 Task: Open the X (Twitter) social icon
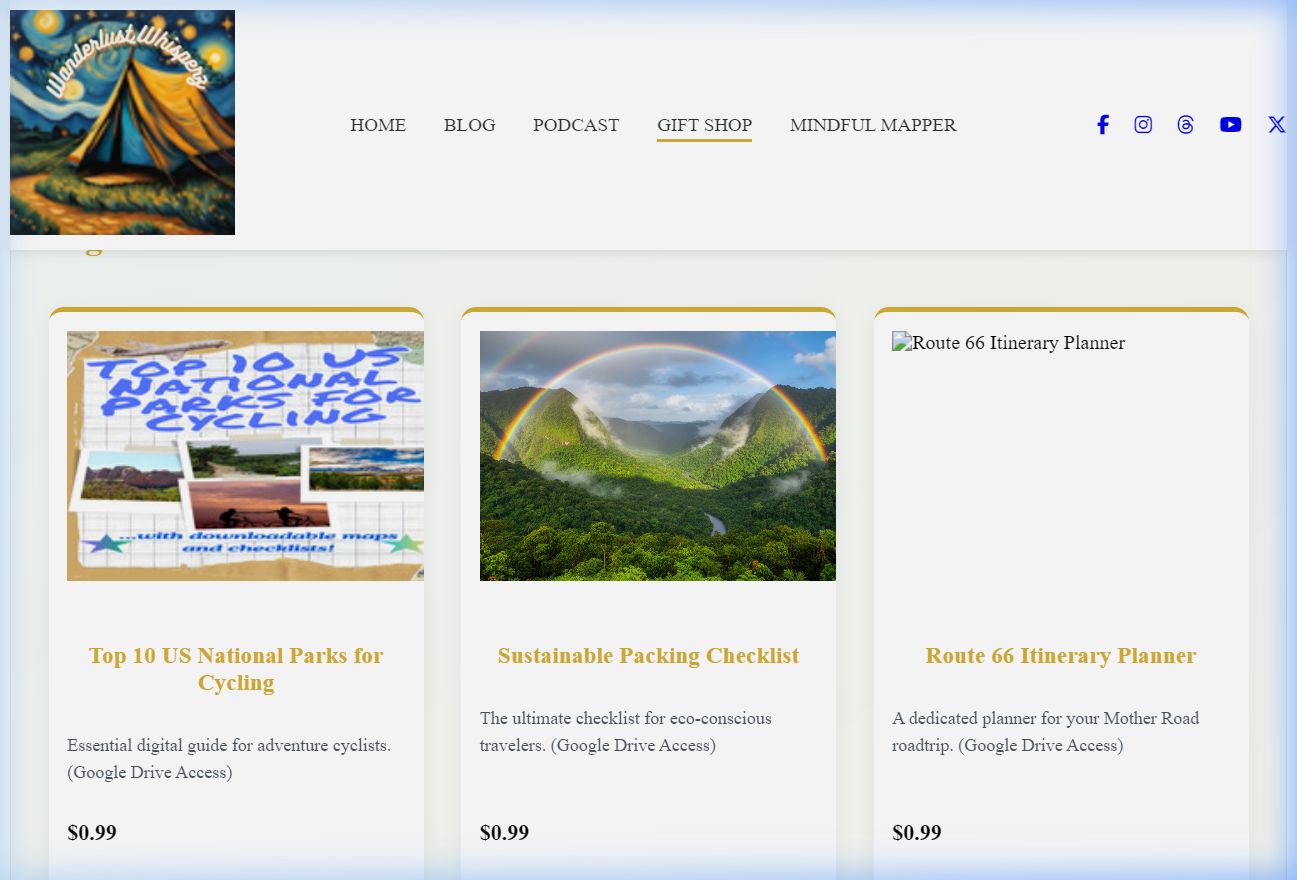click(x=1277, y=125)
